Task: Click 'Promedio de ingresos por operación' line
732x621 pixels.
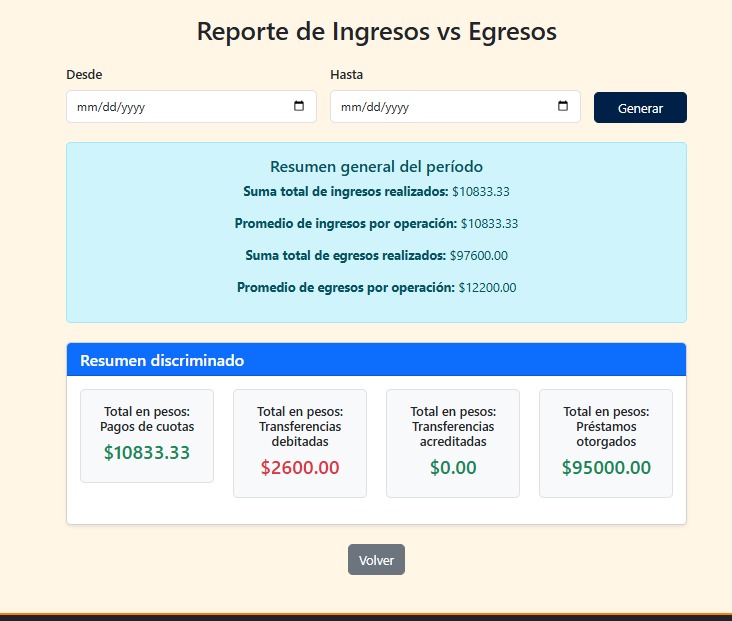Action: 376,223
